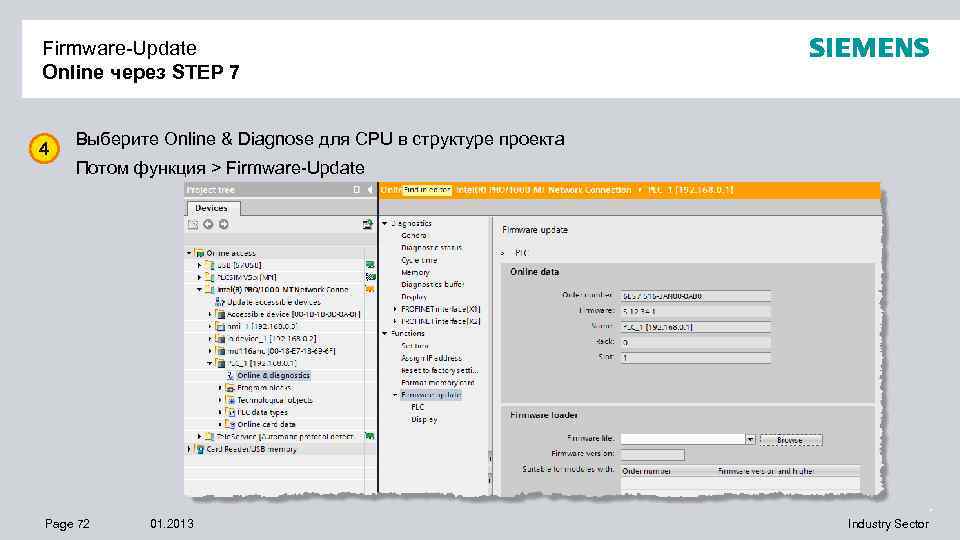
Task: Click the back navigation arrow in Project tree toolbar
Action: (208, 225)
